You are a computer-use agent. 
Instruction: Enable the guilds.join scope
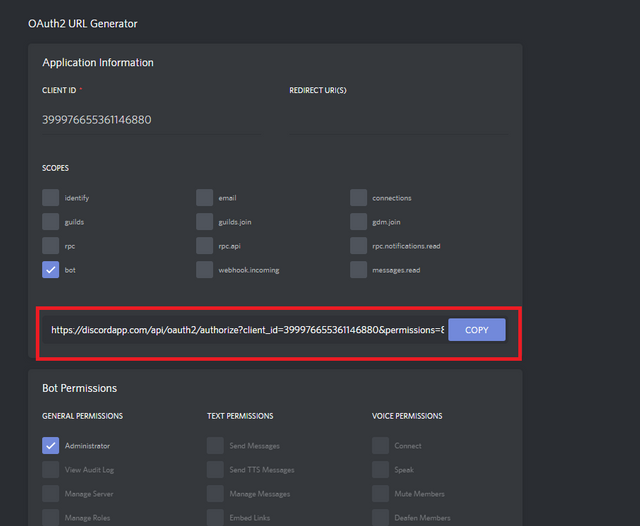204,222
